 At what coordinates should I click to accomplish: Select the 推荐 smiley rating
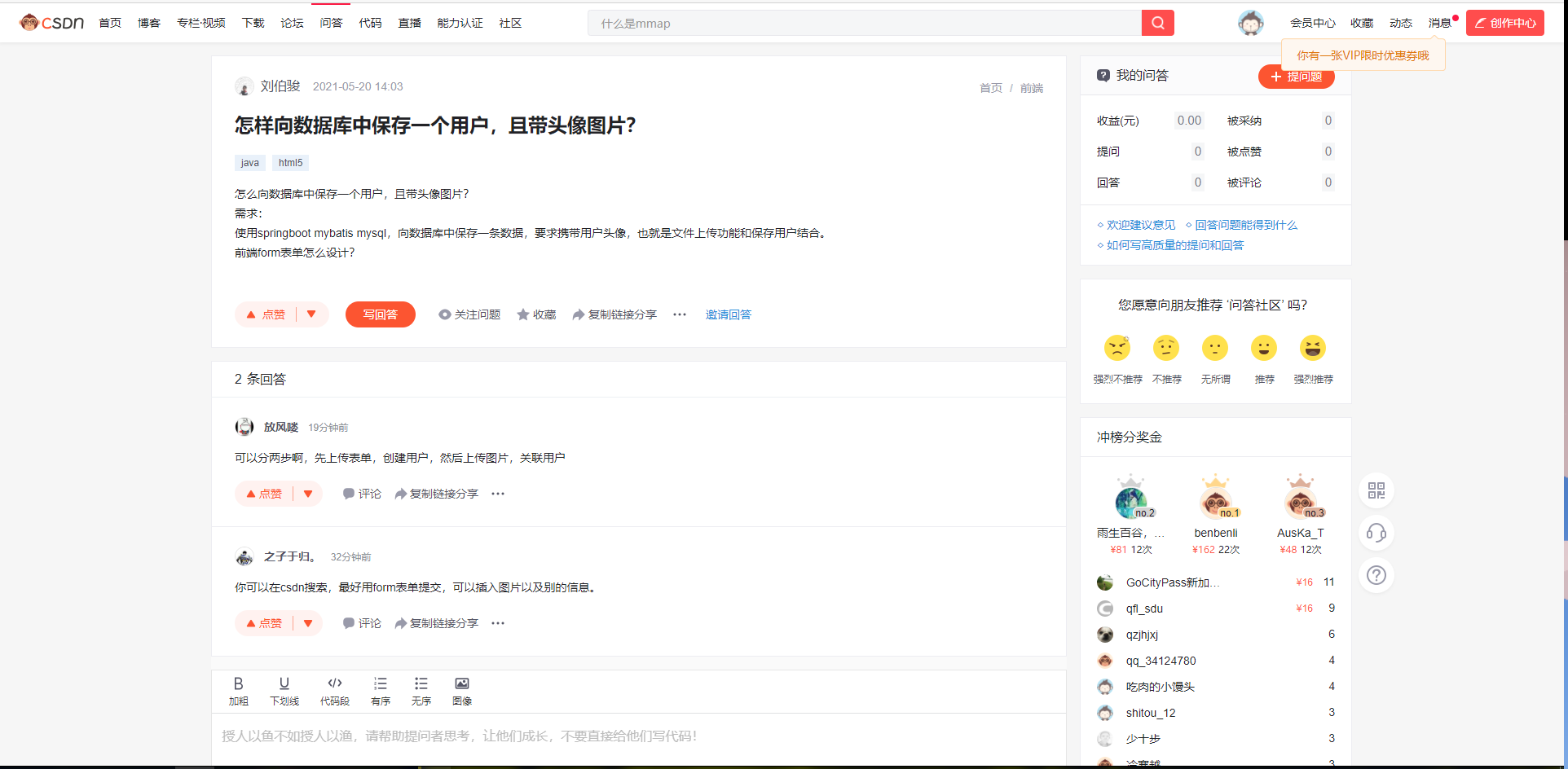coord(1264,347)
